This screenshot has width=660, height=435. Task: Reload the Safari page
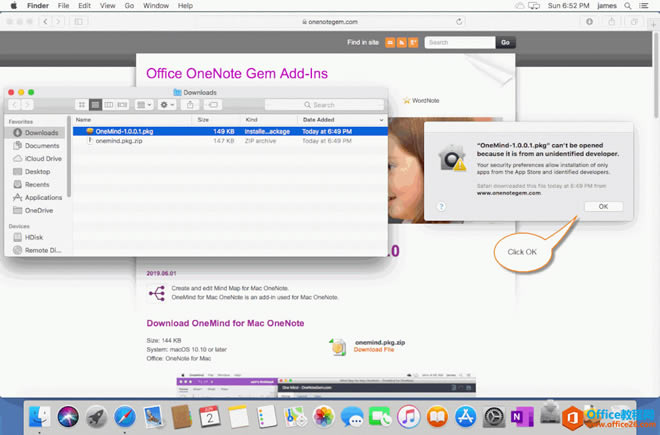[459, 21]
